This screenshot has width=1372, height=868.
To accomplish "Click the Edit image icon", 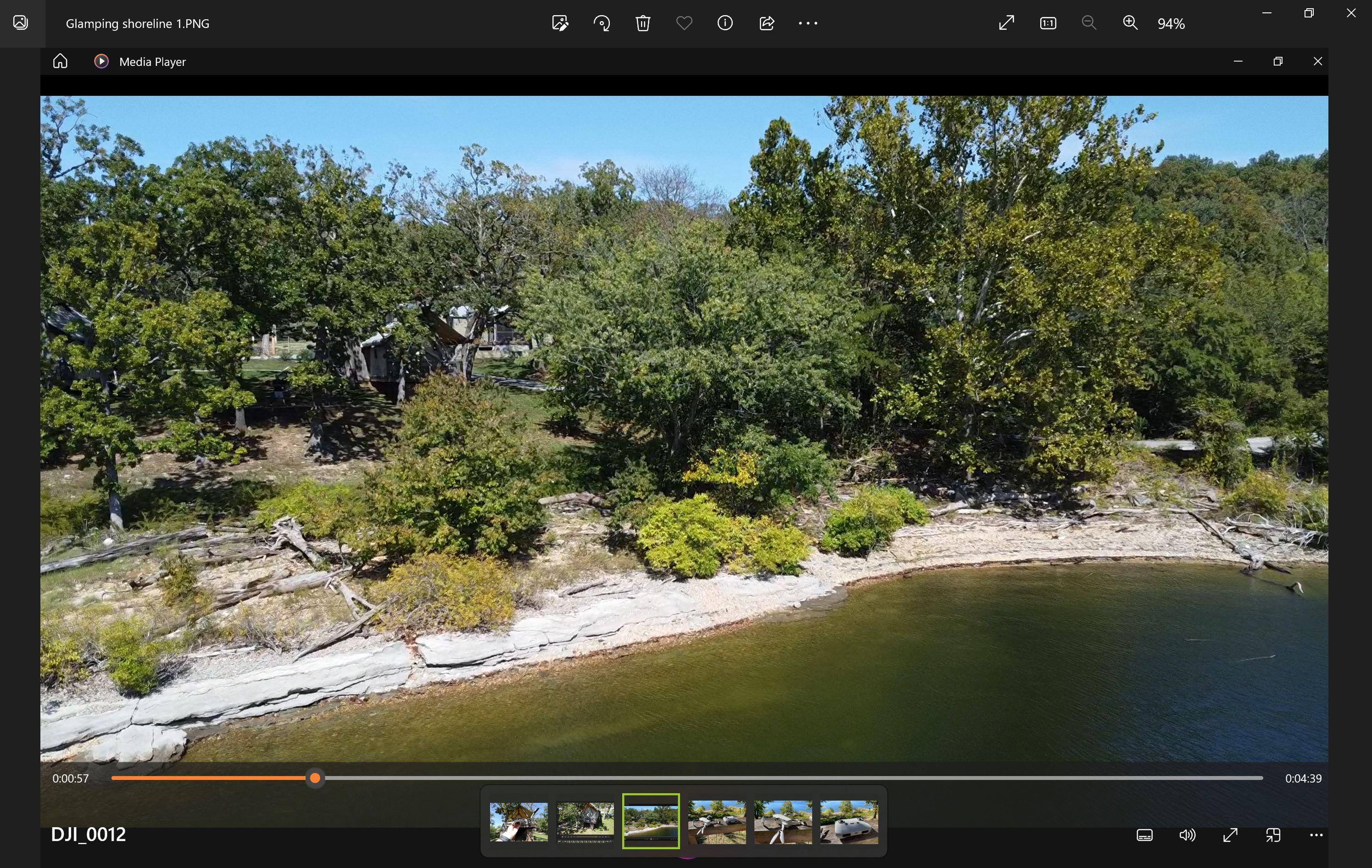I will (560, 23).
